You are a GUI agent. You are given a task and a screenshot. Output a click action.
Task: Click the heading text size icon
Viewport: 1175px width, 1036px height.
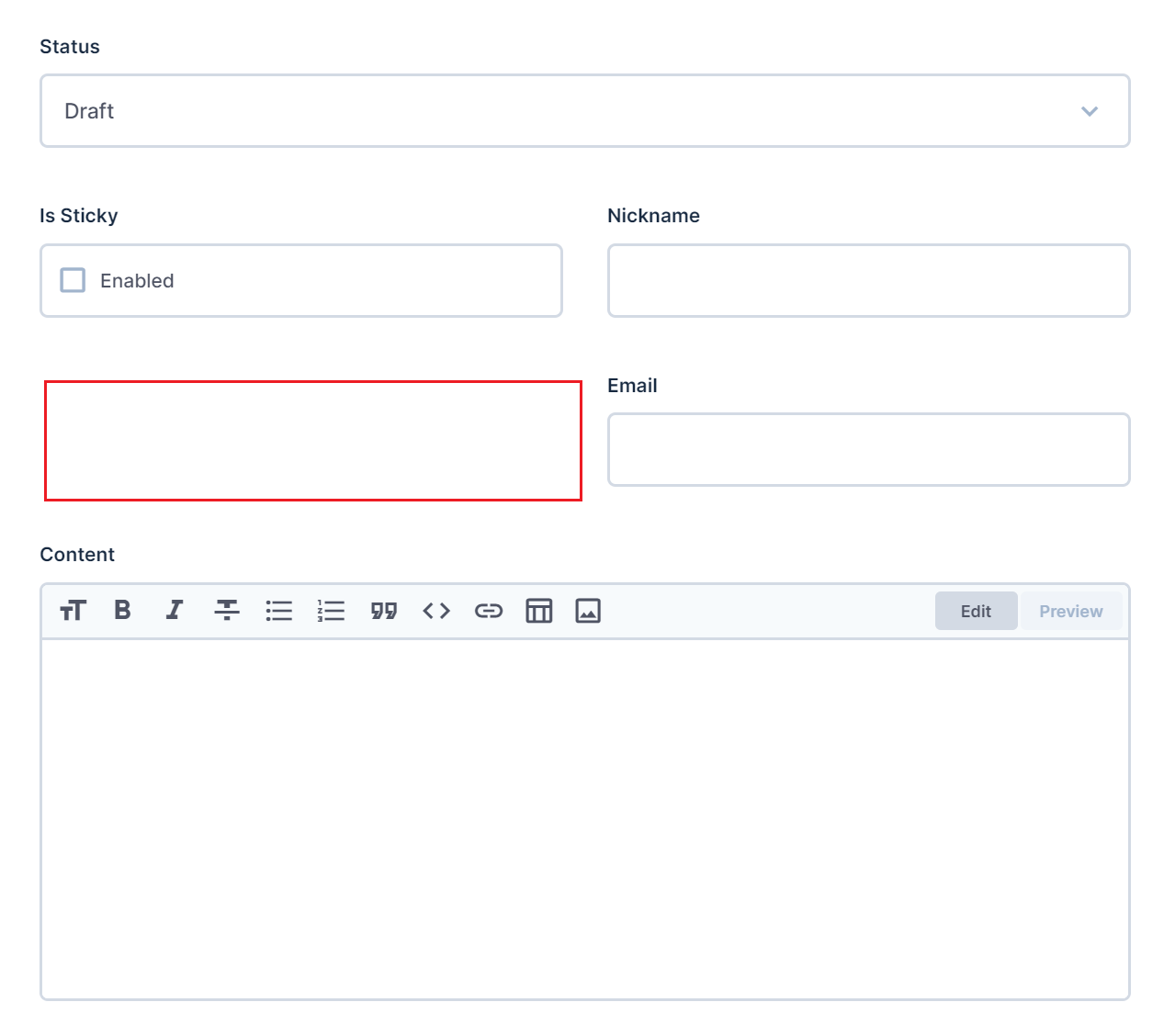pyautogui.click(x=73, y=611)
